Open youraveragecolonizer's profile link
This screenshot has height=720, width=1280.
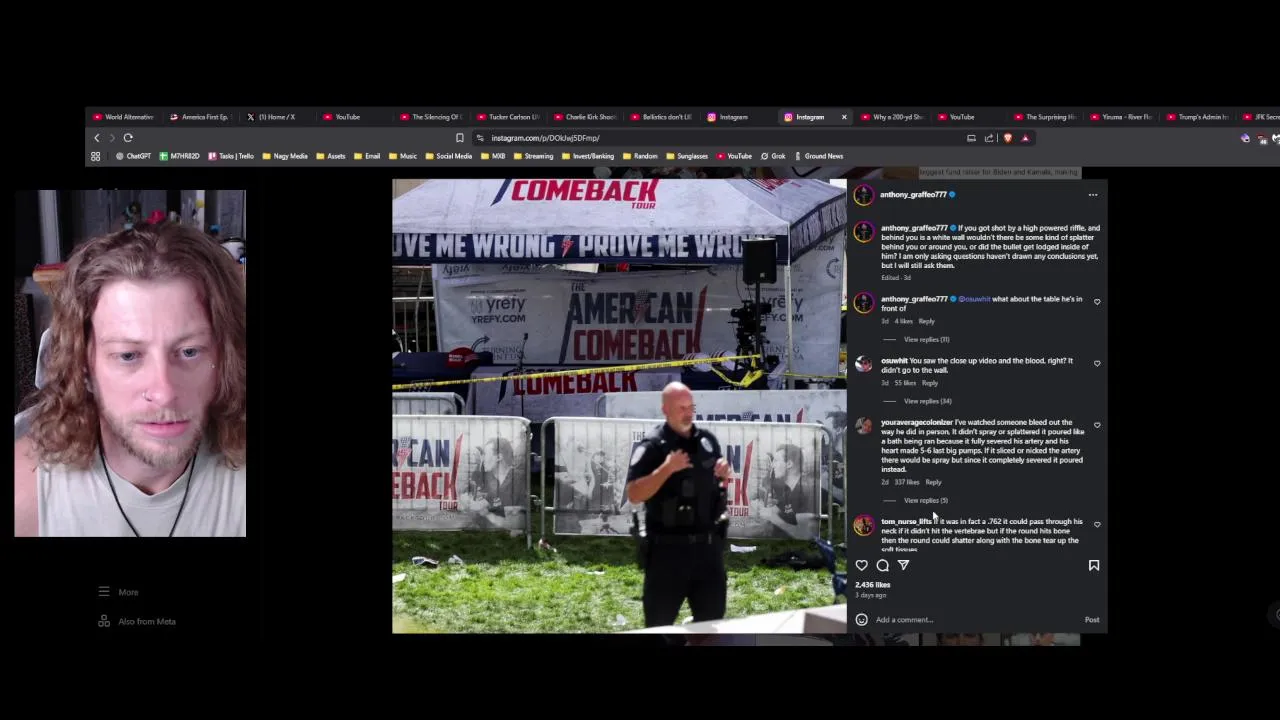pyautogui.click(x=916, y=422)
